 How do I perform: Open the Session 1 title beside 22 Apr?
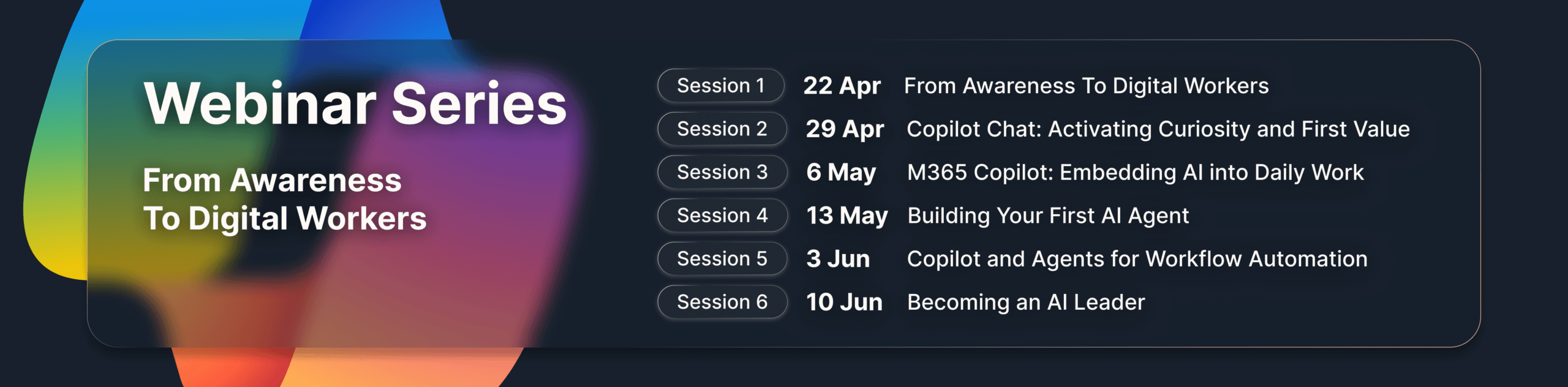(x=1086, y=86)
